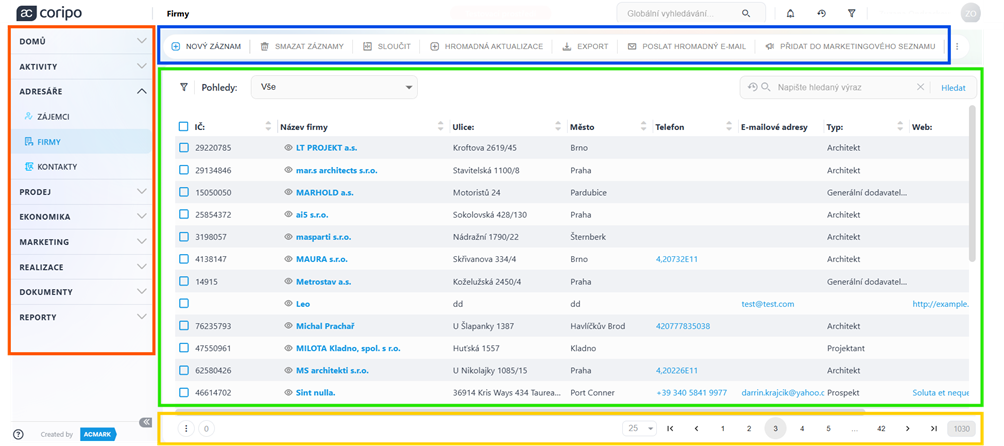Go to the next page arrow
The width and height of the screenshot is (1004, 446).
click(907, 429)
